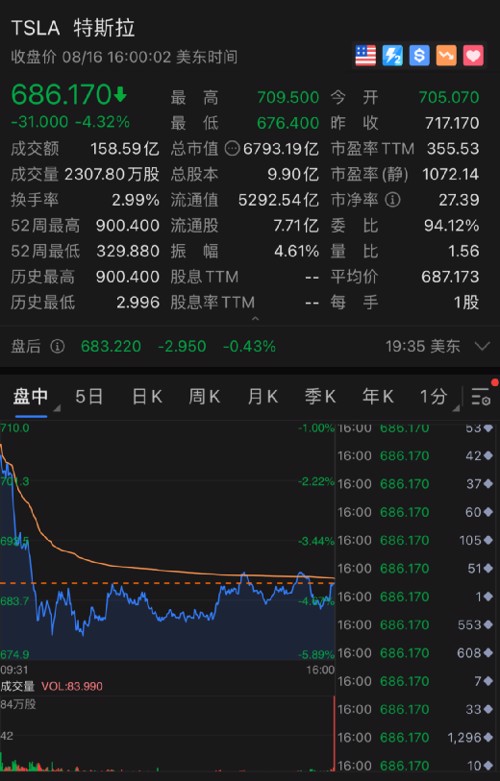The image size is (500, 781).
Task: Tap the 历史最低 value 2.996
Action: coord(138,302)
